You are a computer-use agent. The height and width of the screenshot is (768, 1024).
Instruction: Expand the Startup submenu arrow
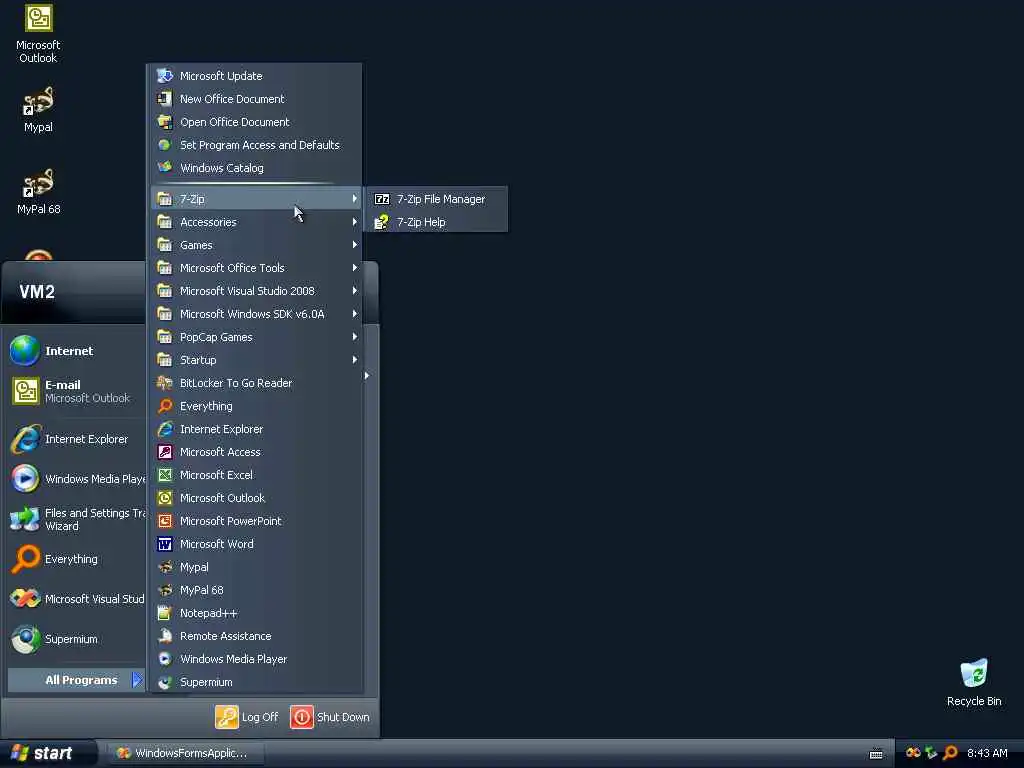point(355,360)
